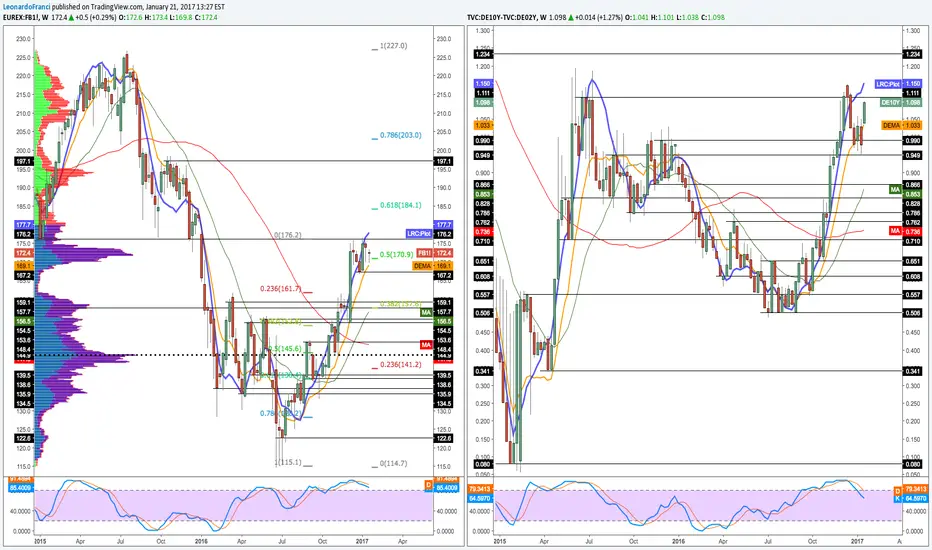Screen dimensions: 932x550
Task: Click the L:1.038 low value in header
Action: 687,18
